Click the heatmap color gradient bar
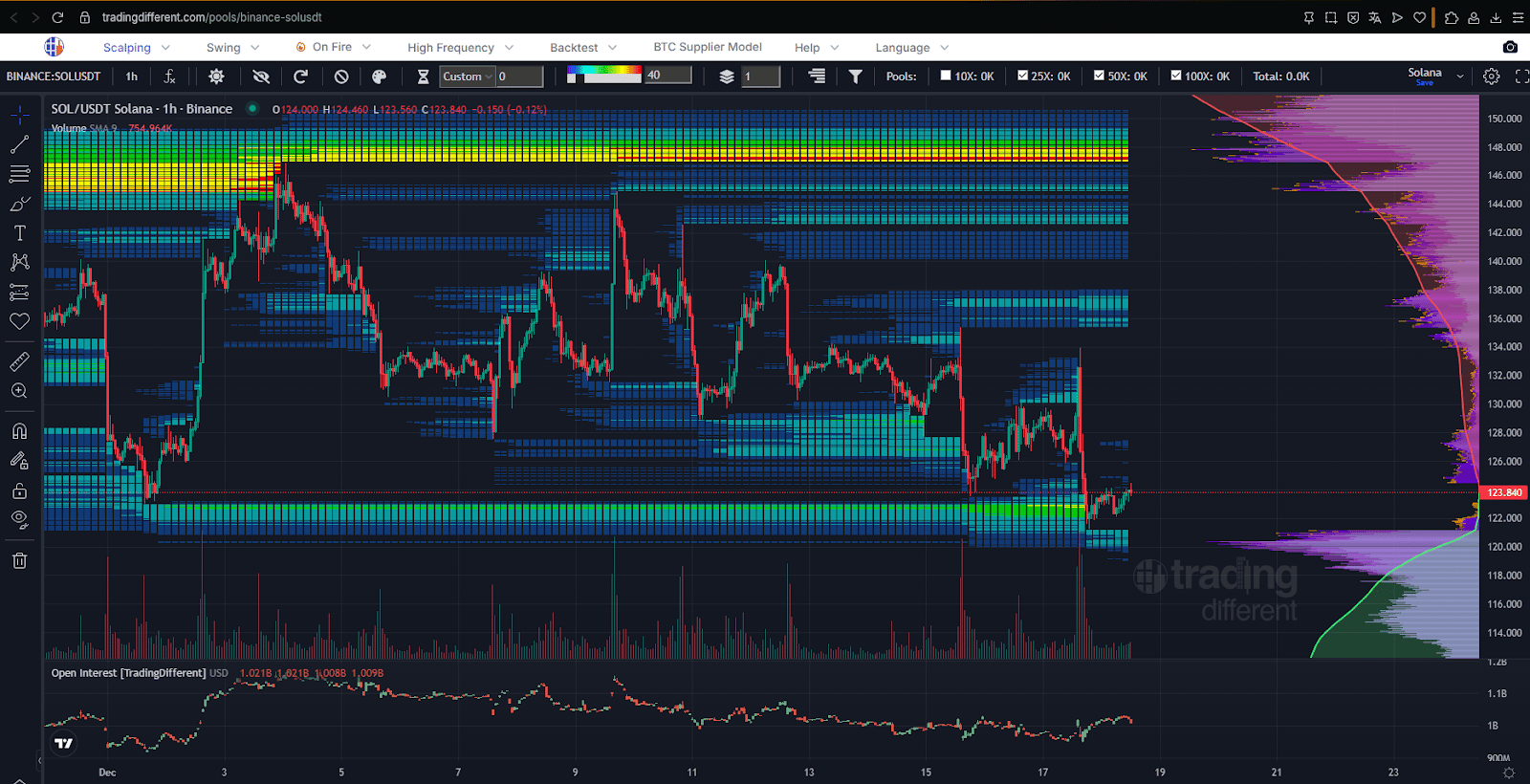The width and height of the screenshot is (1530, 784). pyautogui.click(x=603, y=70)
